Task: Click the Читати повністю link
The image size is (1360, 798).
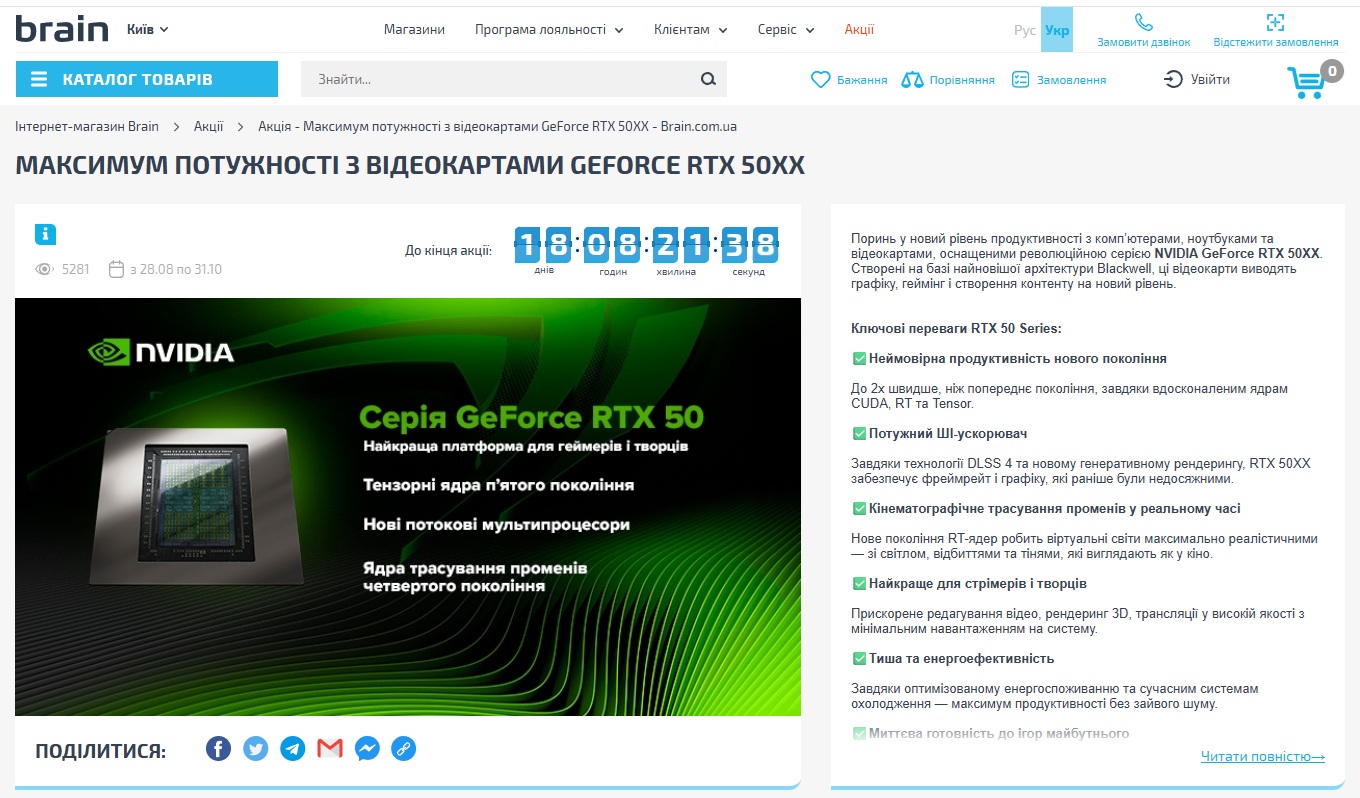Action: tap(1262, 757)
